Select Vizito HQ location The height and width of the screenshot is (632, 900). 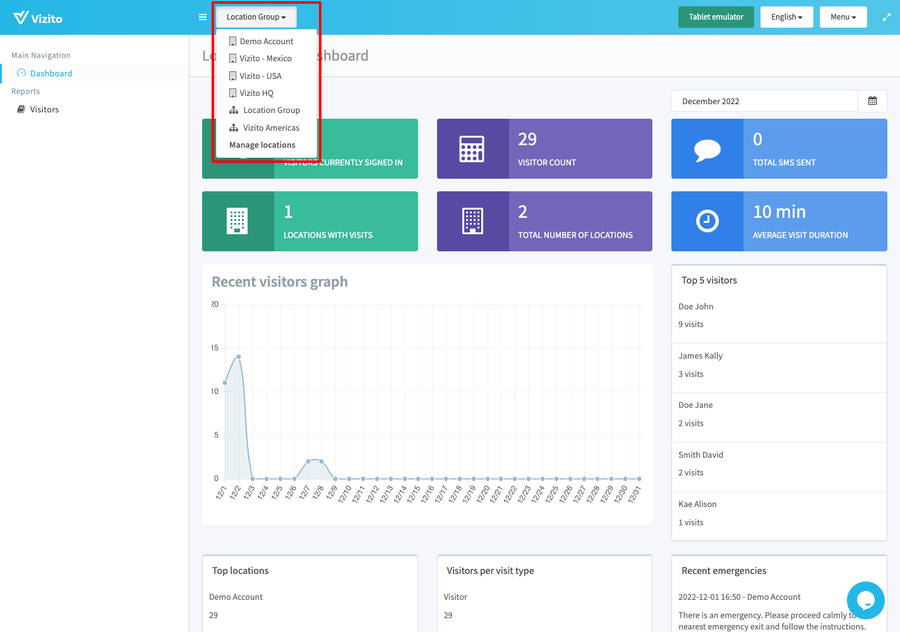[256, 93]
